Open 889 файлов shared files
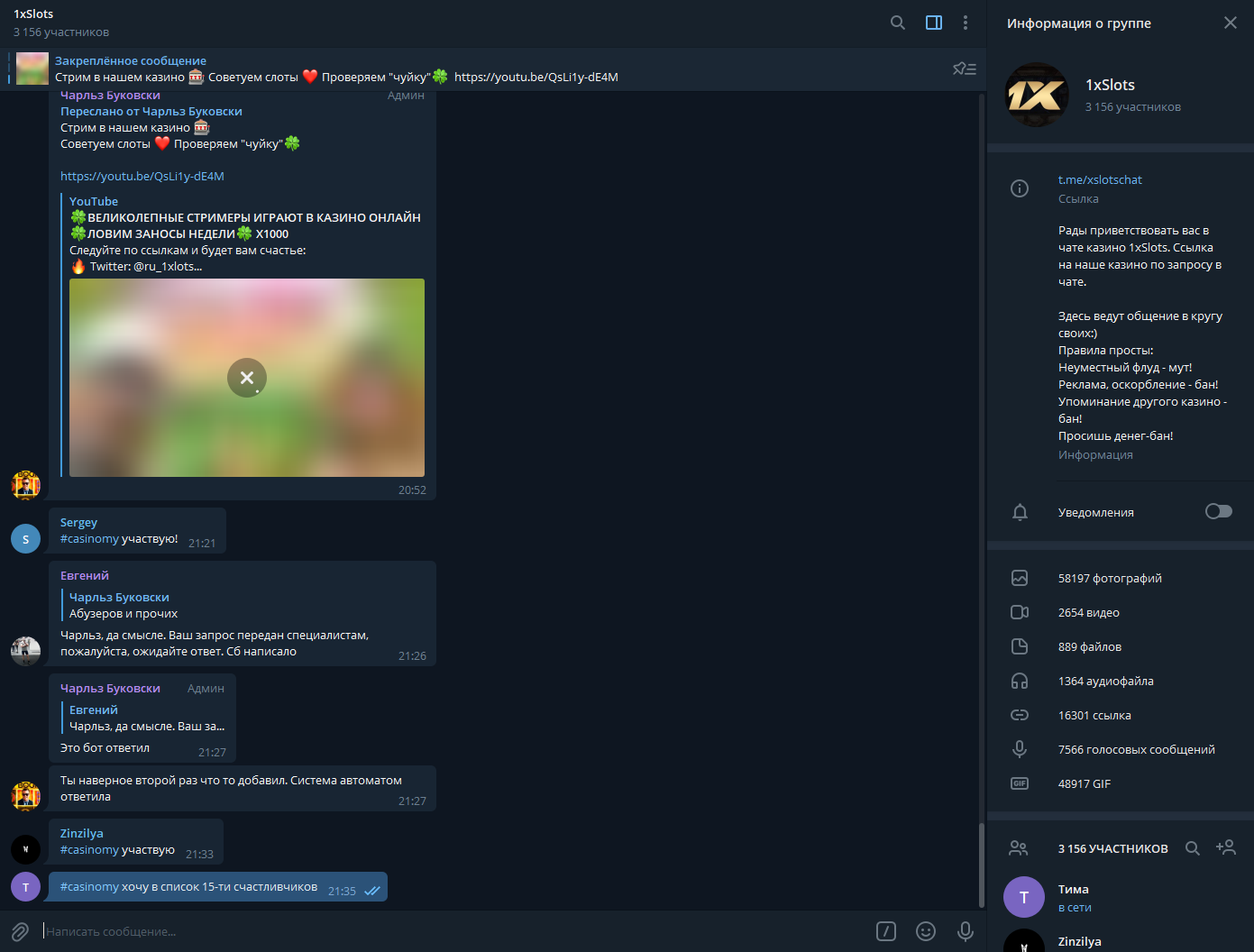This screenshot has height=952, width=1254. [x=1090, y=646]
